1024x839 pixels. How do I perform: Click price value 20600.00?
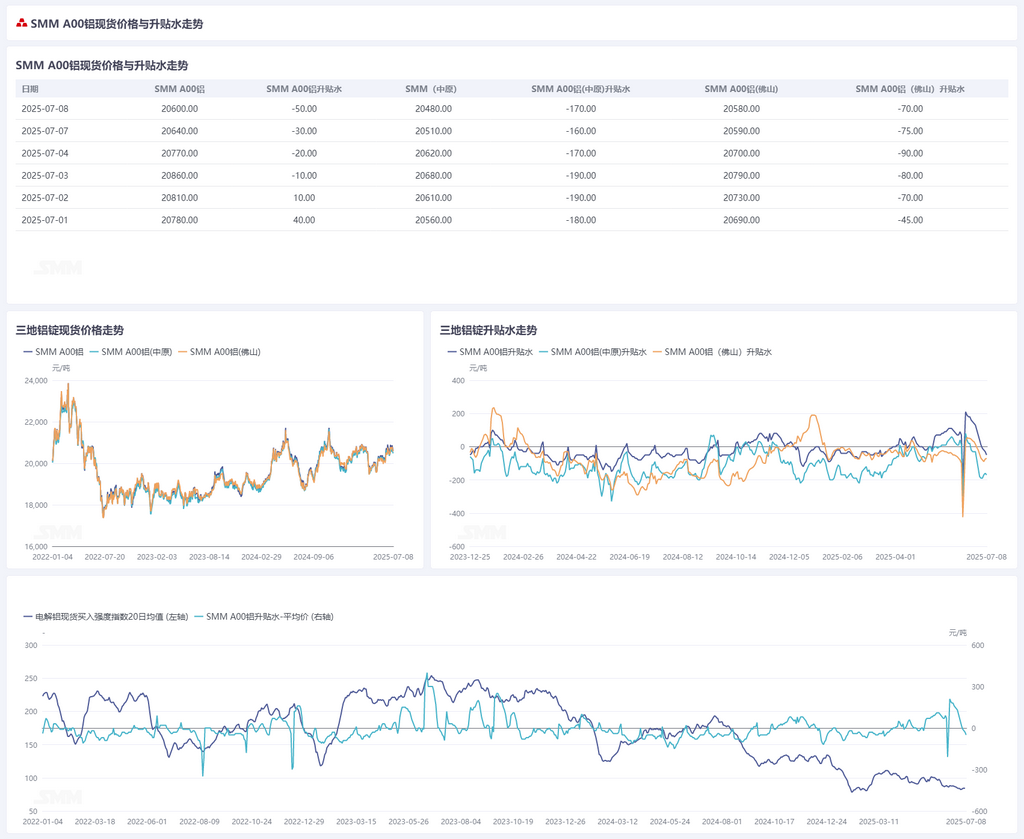[x=180, y=109]
